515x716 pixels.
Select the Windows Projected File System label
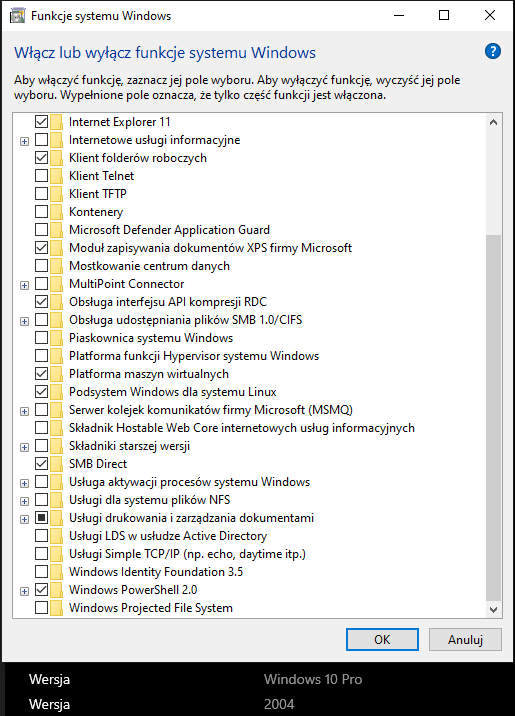[x=151, y=608]
